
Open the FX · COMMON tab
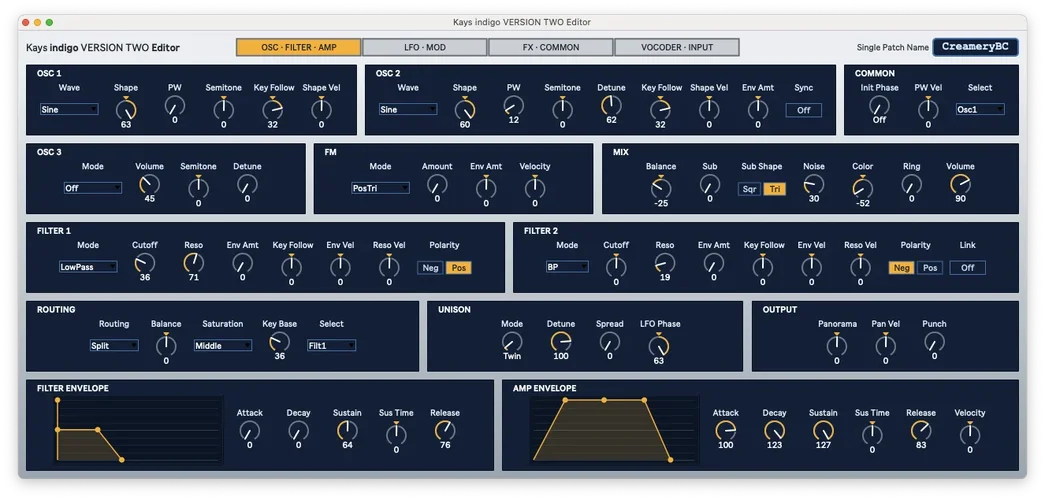click(550, 47)
